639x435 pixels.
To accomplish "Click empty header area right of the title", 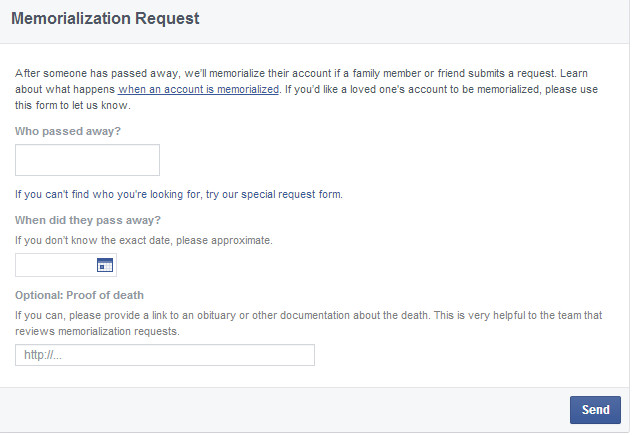I will click(x=420, y=18).
